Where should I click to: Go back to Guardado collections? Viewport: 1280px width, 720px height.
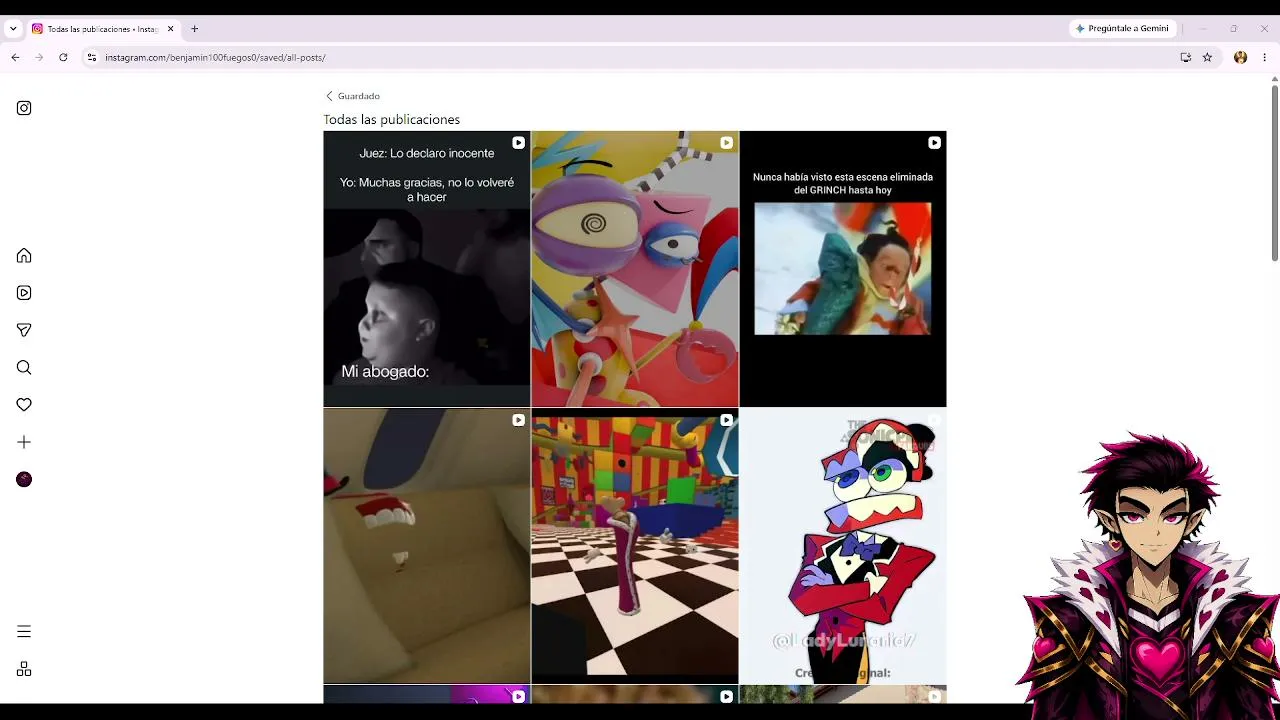click(352, 96)
